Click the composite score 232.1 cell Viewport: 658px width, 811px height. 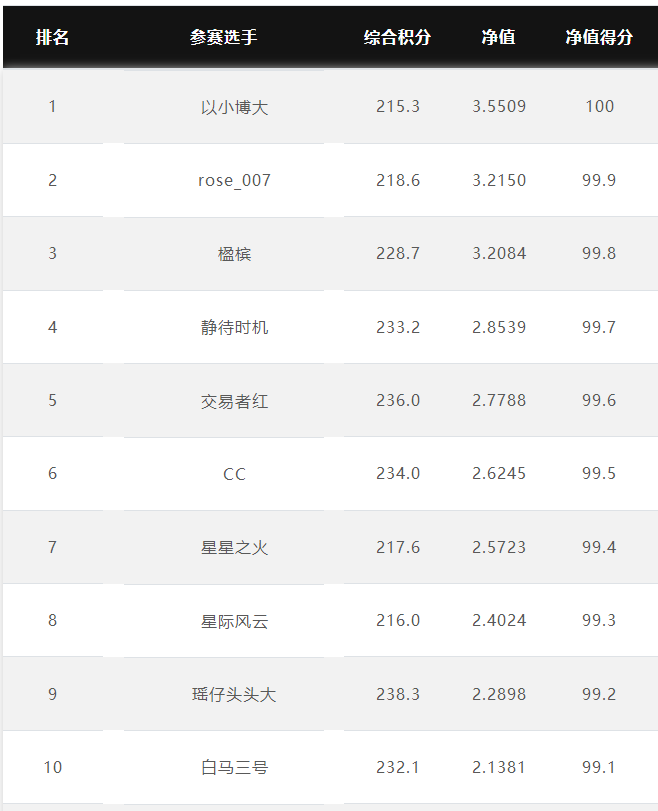coord(398,768)
